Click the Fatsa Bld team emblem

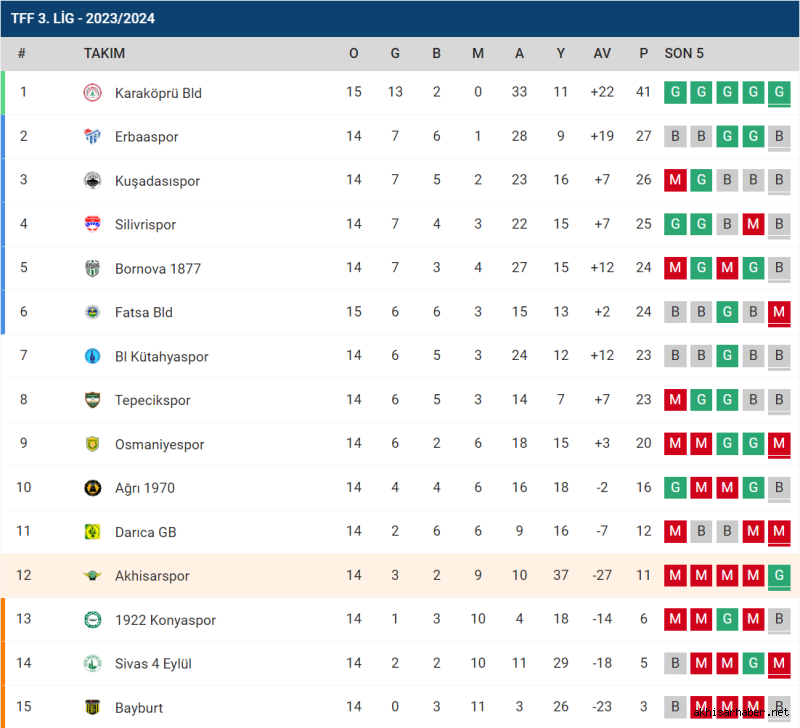coord(92,312)
